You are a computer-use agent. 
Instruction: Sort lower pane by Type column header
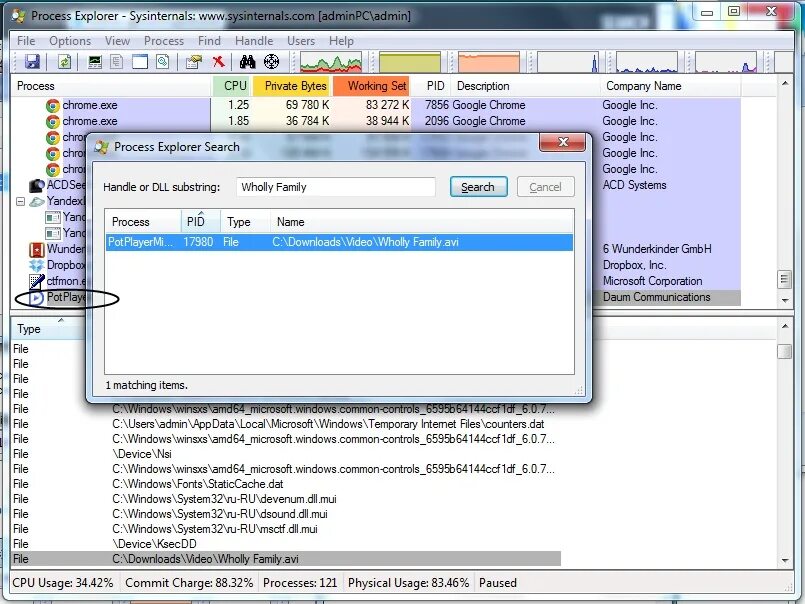click(x=47, y=329)
